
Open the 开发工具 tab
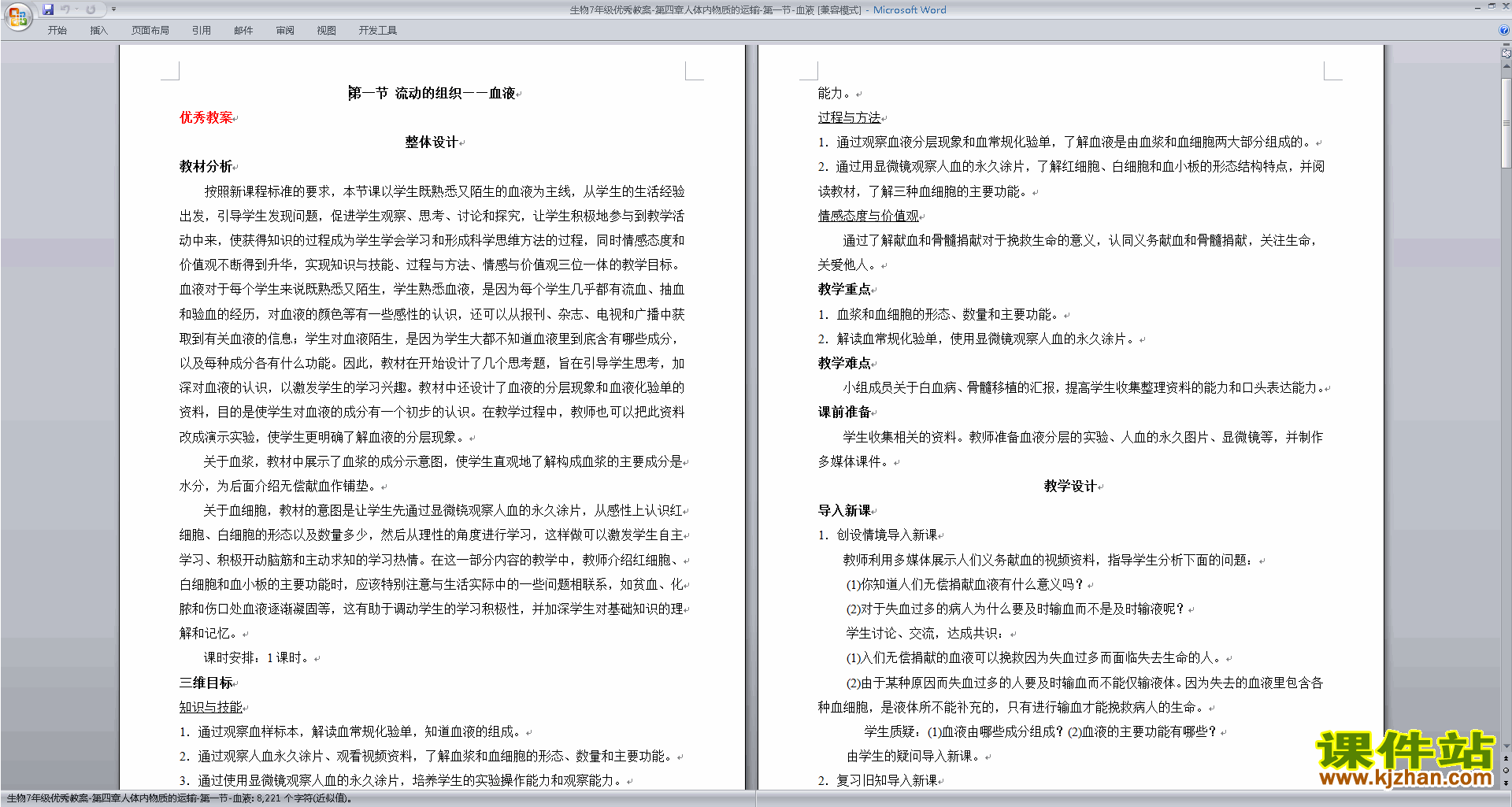click(x=378, y=31)
